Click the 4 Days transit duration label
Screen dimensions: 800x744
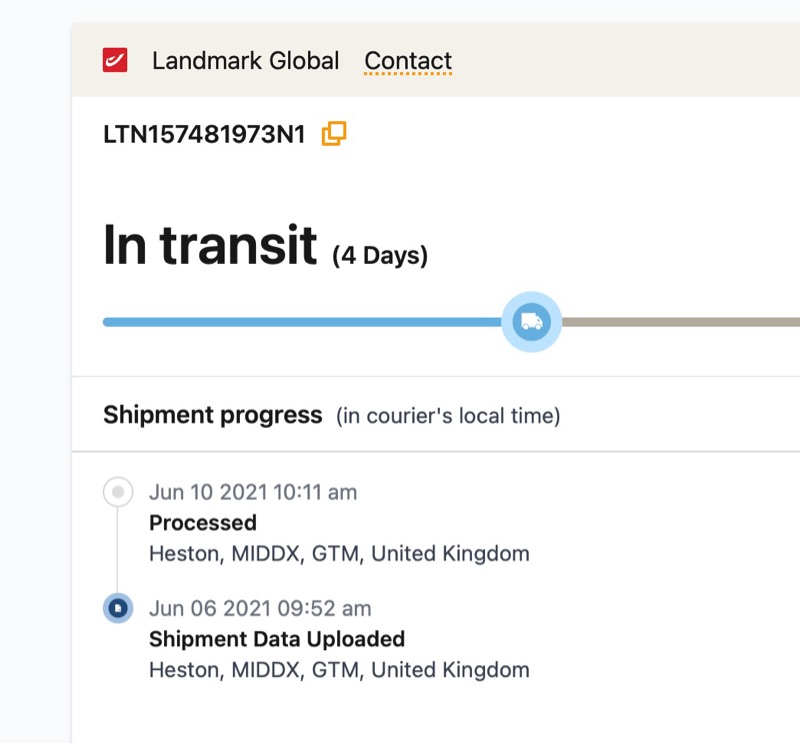click(x=380, y=256)
